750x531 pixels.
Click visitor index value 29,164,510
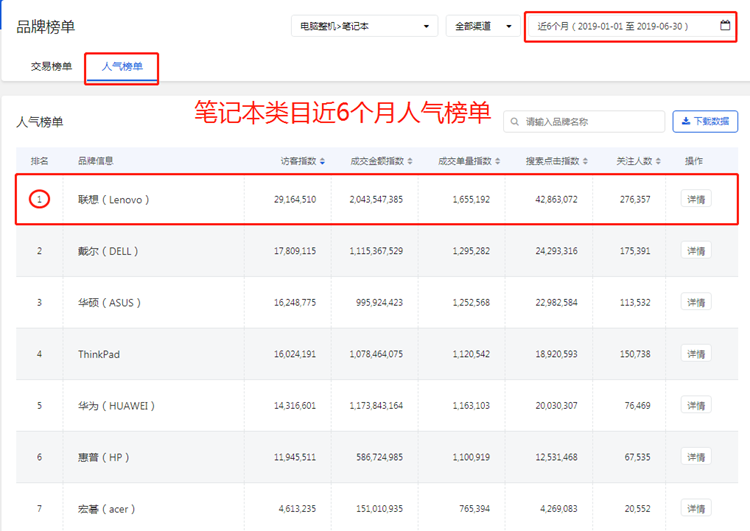click(295, 199)
